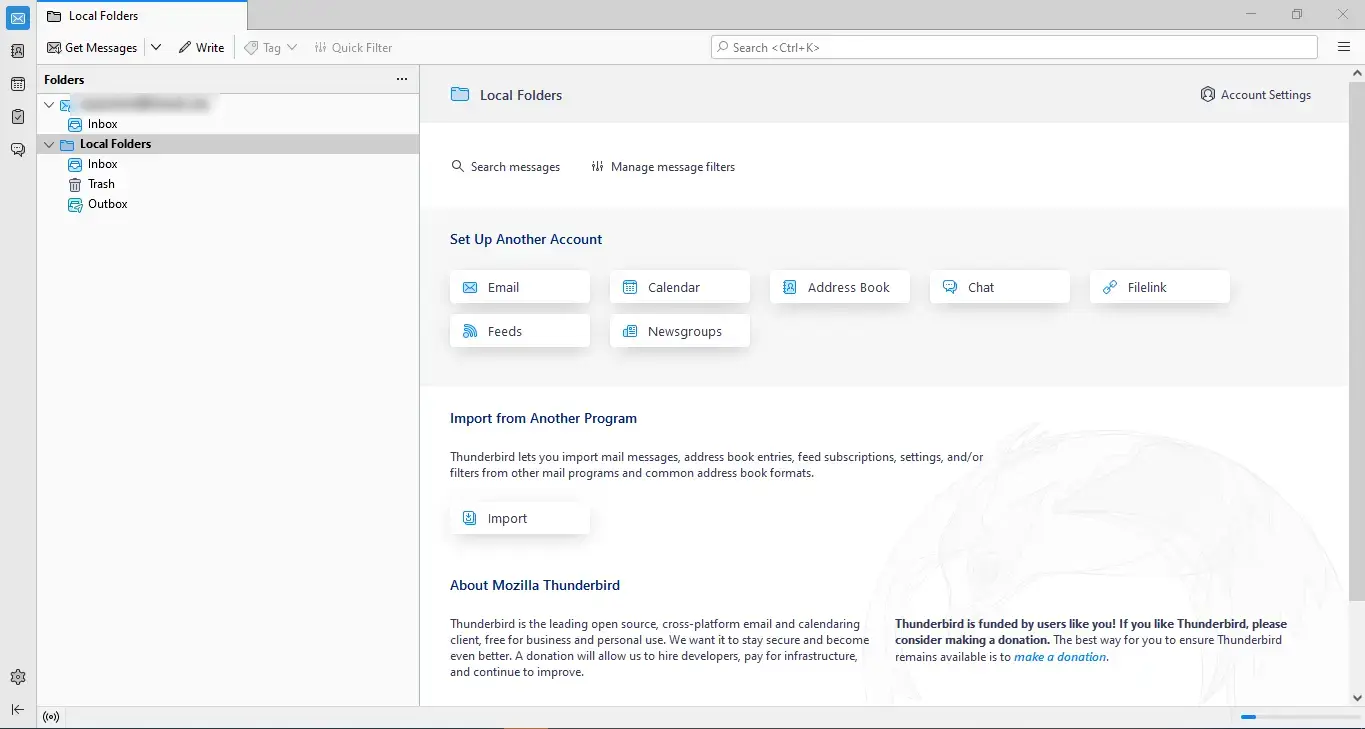
Task: Select the Trash folder
Action: click(x=101, y=184)
